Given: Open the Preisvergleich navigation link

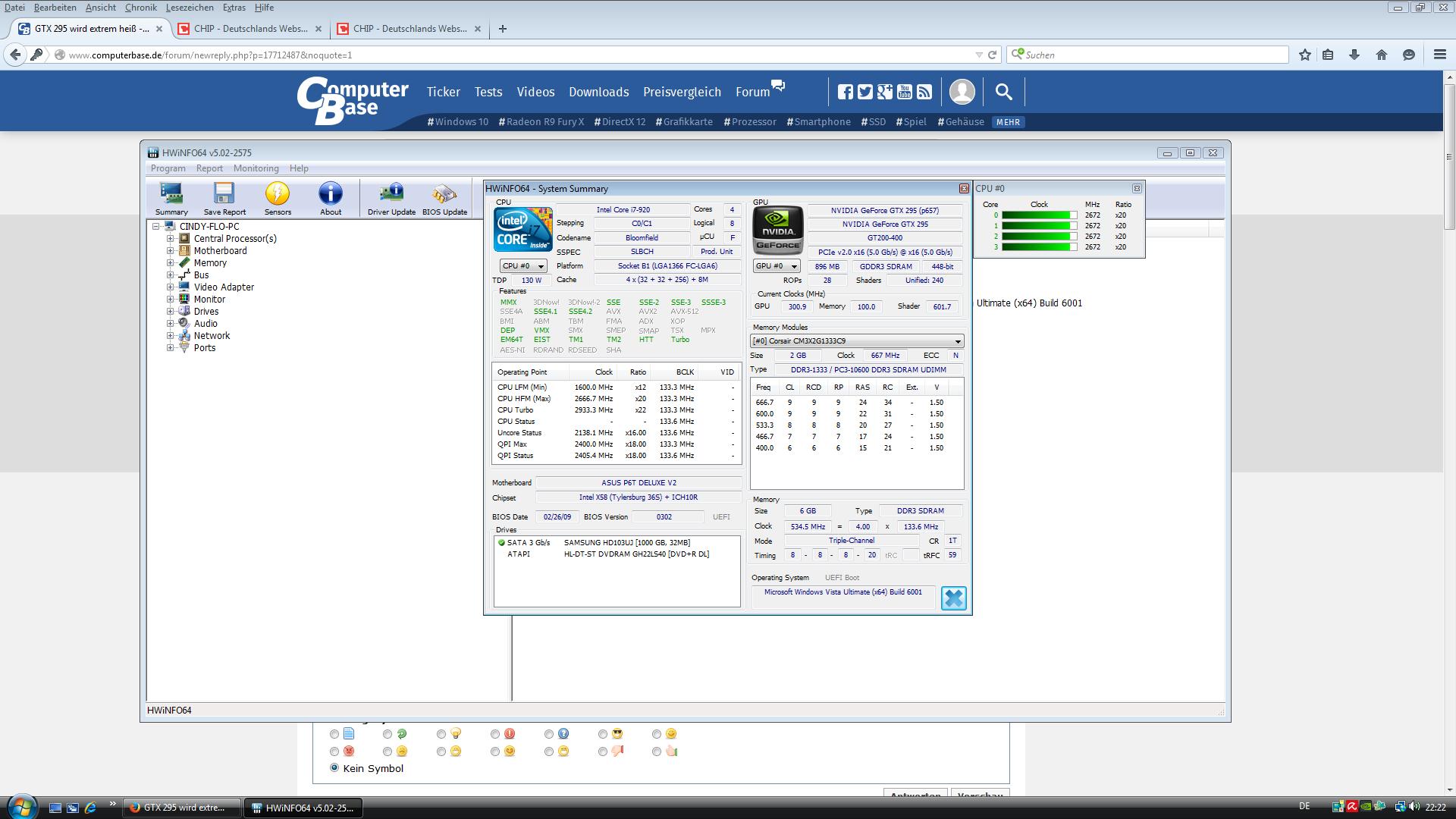Looking at the screenshot, I should tap(682, 92).
